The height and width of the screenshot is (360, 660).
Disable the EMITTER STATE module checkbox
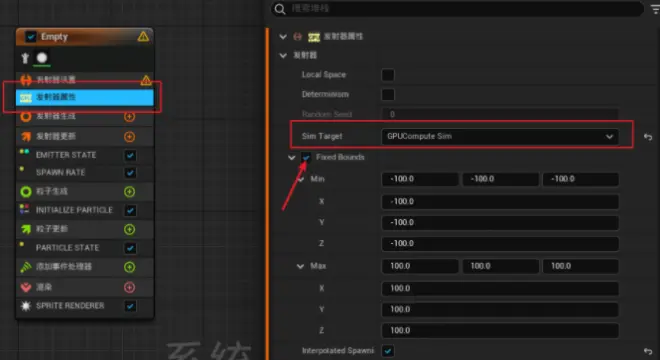coord(130,155)
